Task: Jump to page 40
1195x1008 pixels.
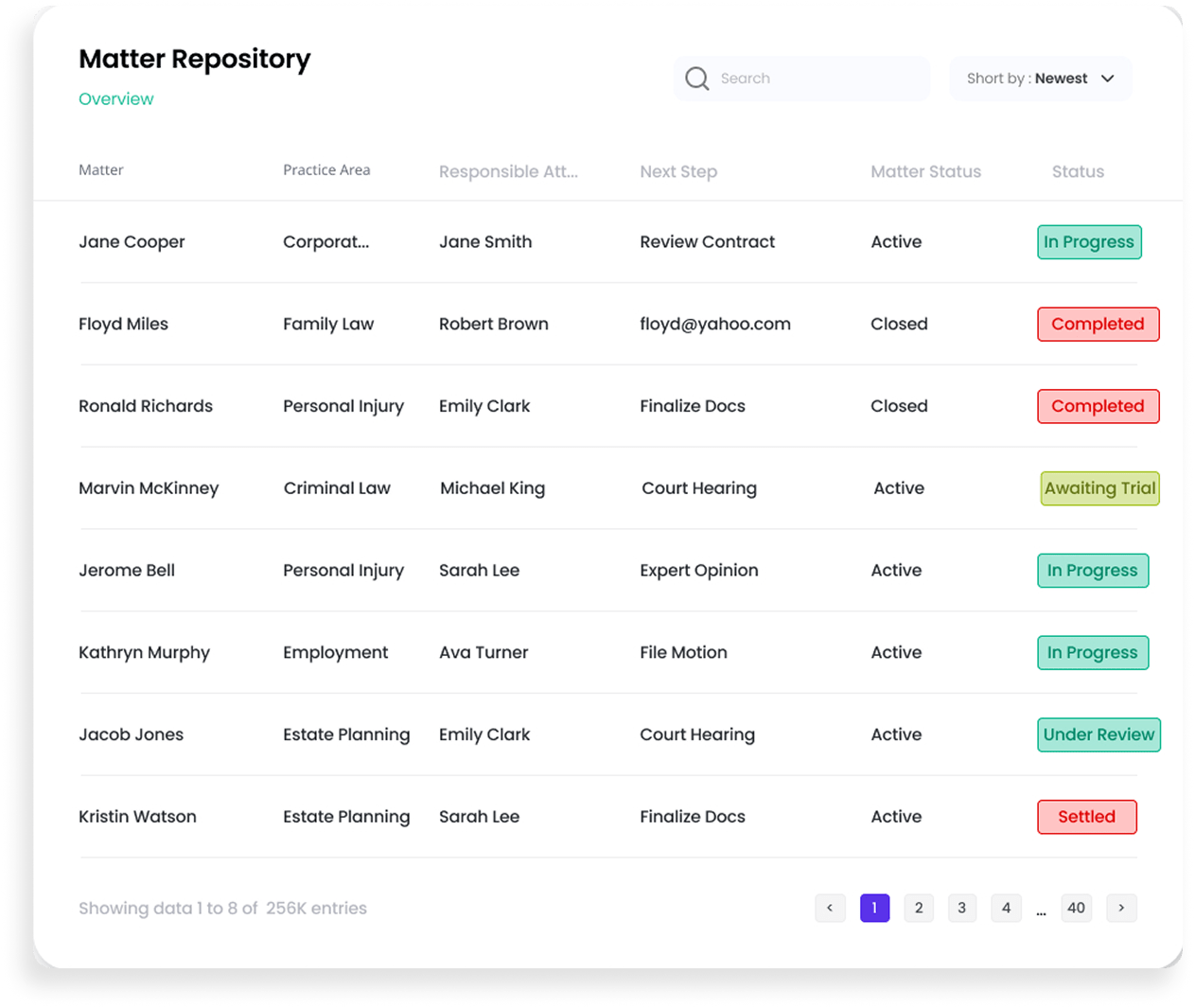Action: 1076,908
